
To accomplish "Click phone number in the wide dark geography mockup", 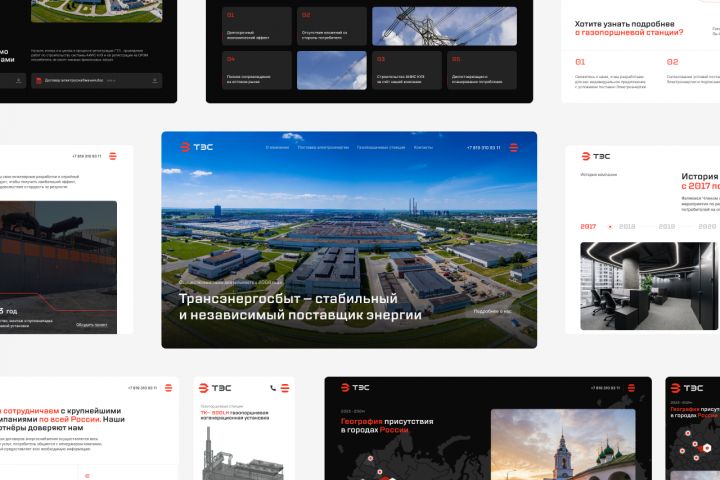I will click(606, 388).
